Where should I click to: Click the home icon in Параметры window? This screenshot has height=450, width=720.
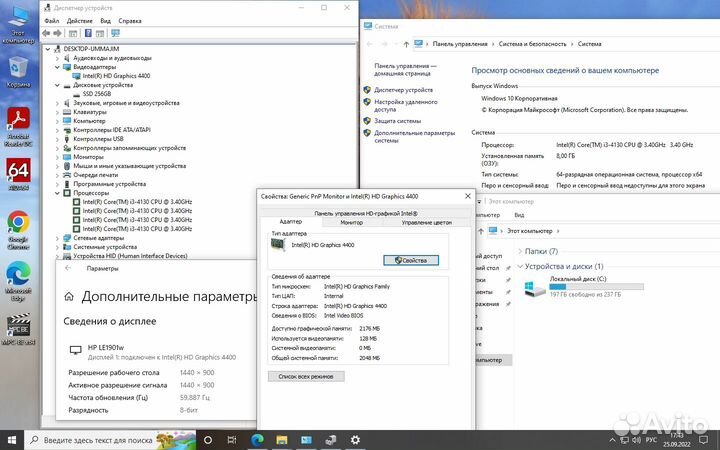(x=69, y=297)
